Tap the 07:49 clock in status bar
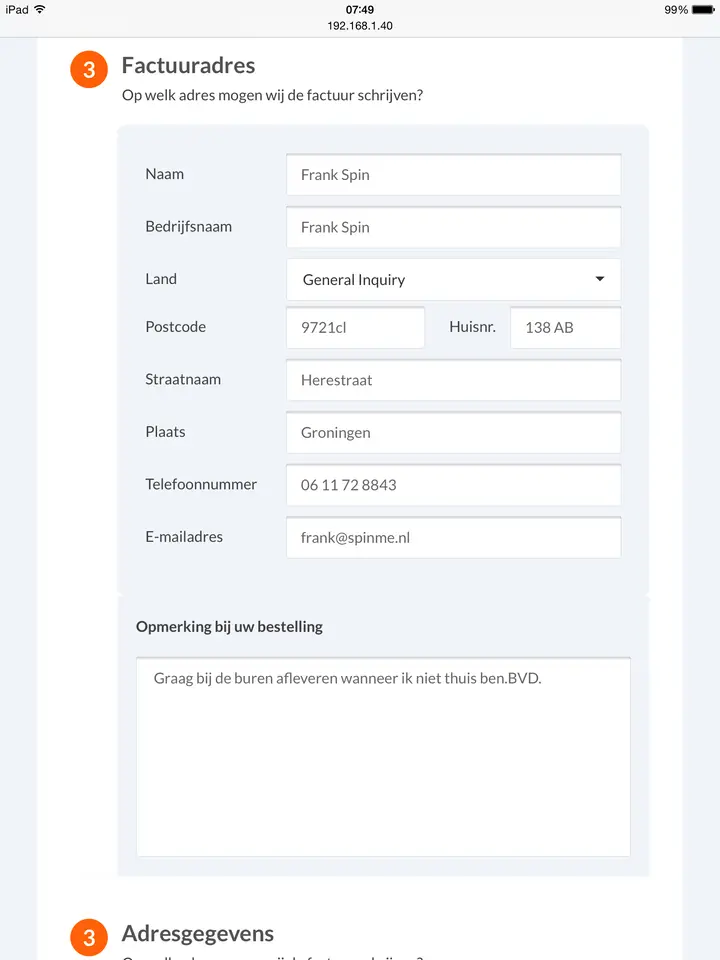Image resolution: width=720 pixels, height=960 pixels. click(360, 10)
